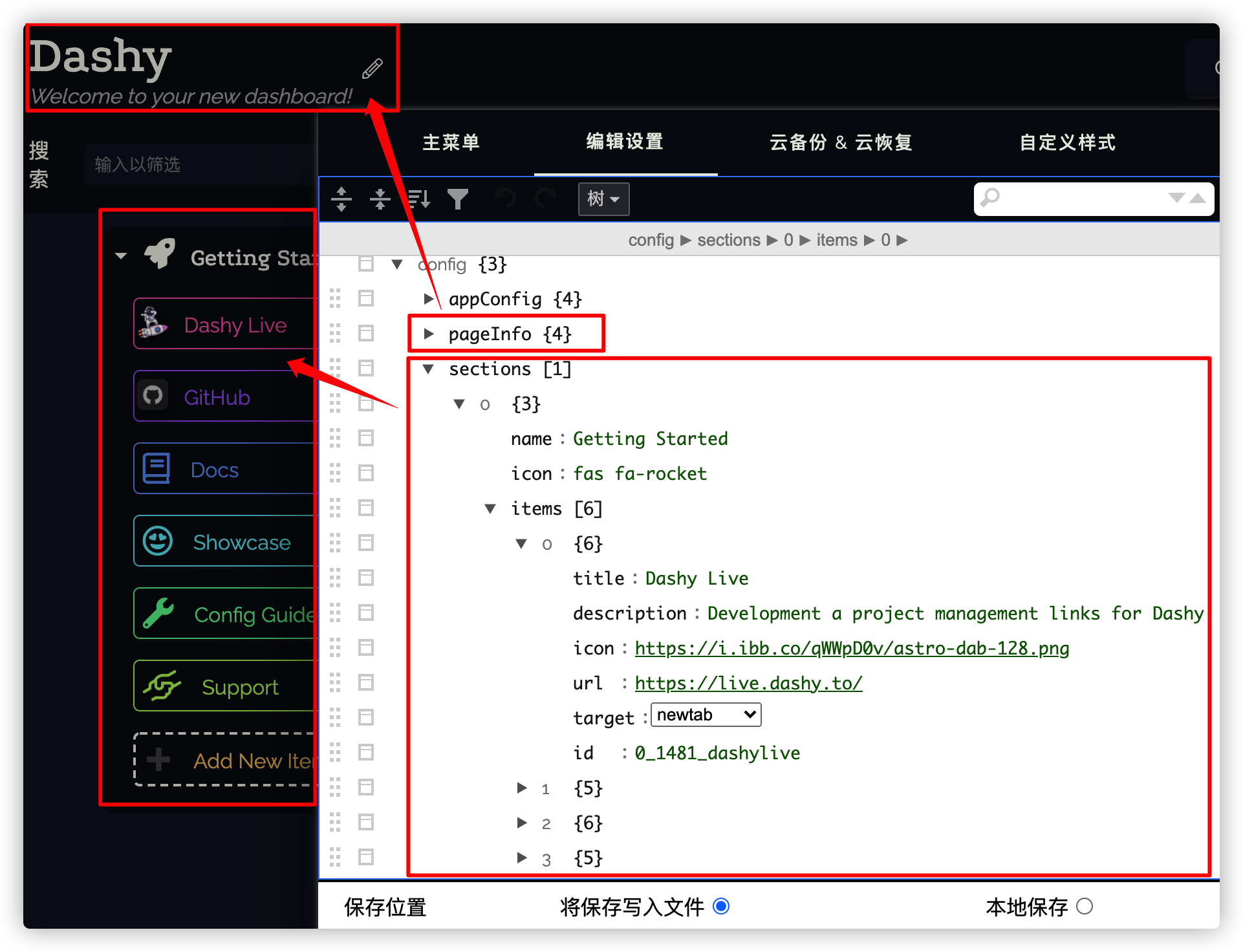
Task: Open the tree mode dropdown
Action: 603,199
